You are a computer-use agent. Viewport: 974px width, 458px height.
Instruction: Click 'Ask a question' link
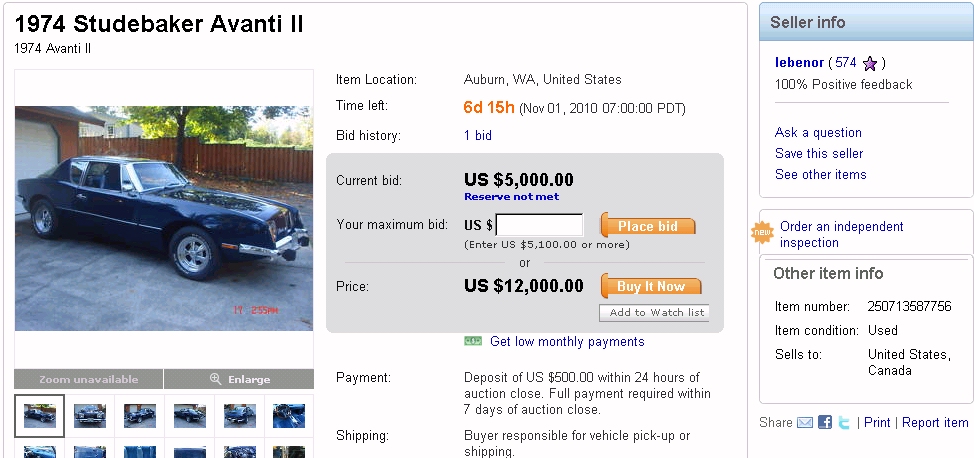point(818,132)
